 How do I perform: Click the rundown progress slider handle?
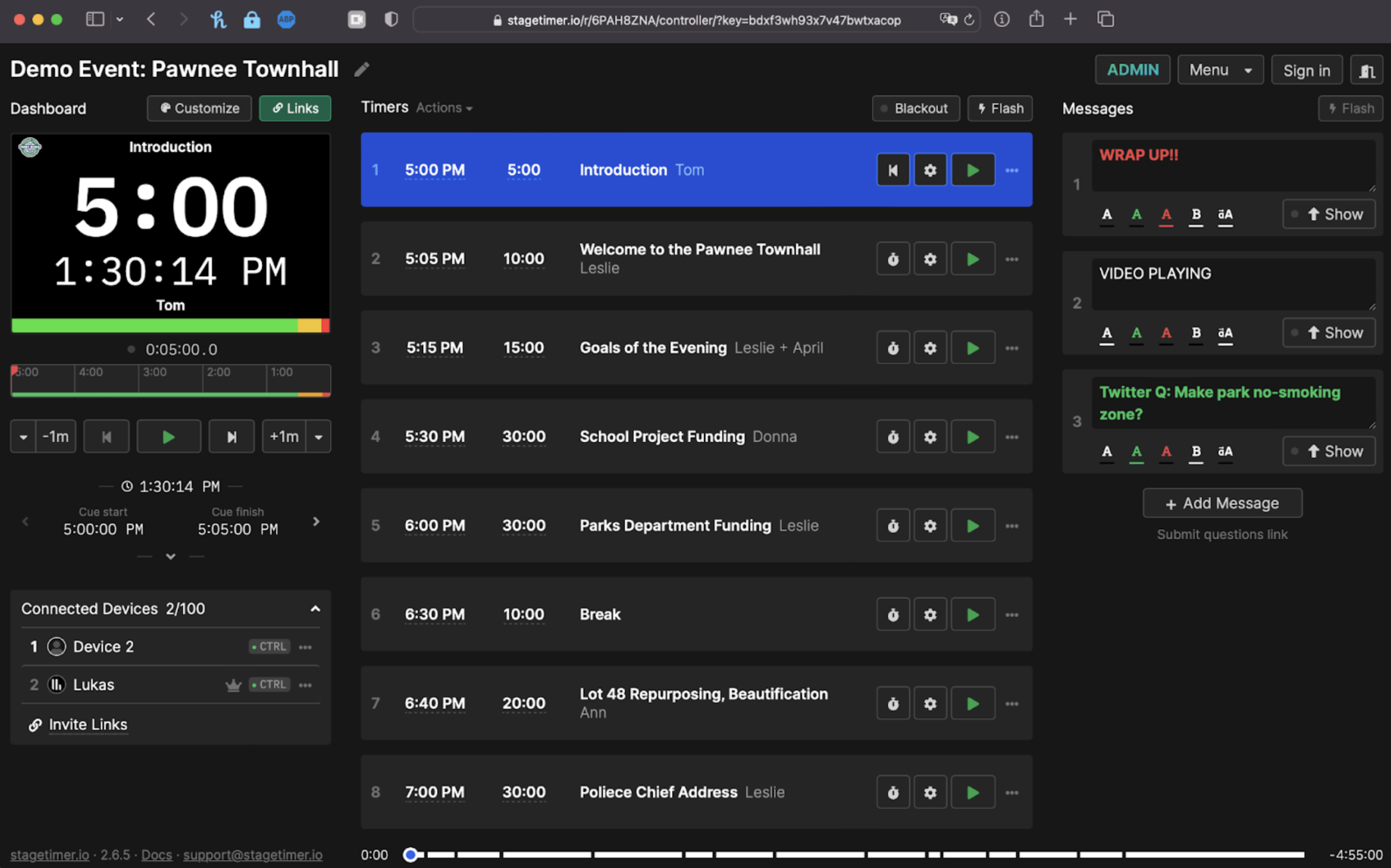[410, 855]
